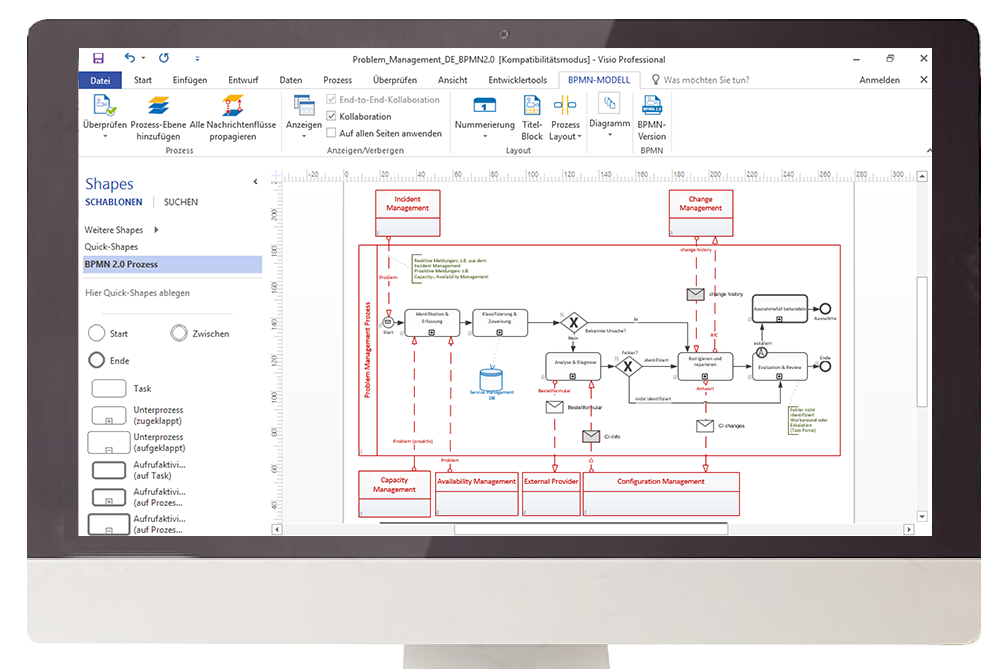Click Prozess-Ebene hinzufügen icon
The height and width of the screenshot is (669, 1000).
pos(158,105)
